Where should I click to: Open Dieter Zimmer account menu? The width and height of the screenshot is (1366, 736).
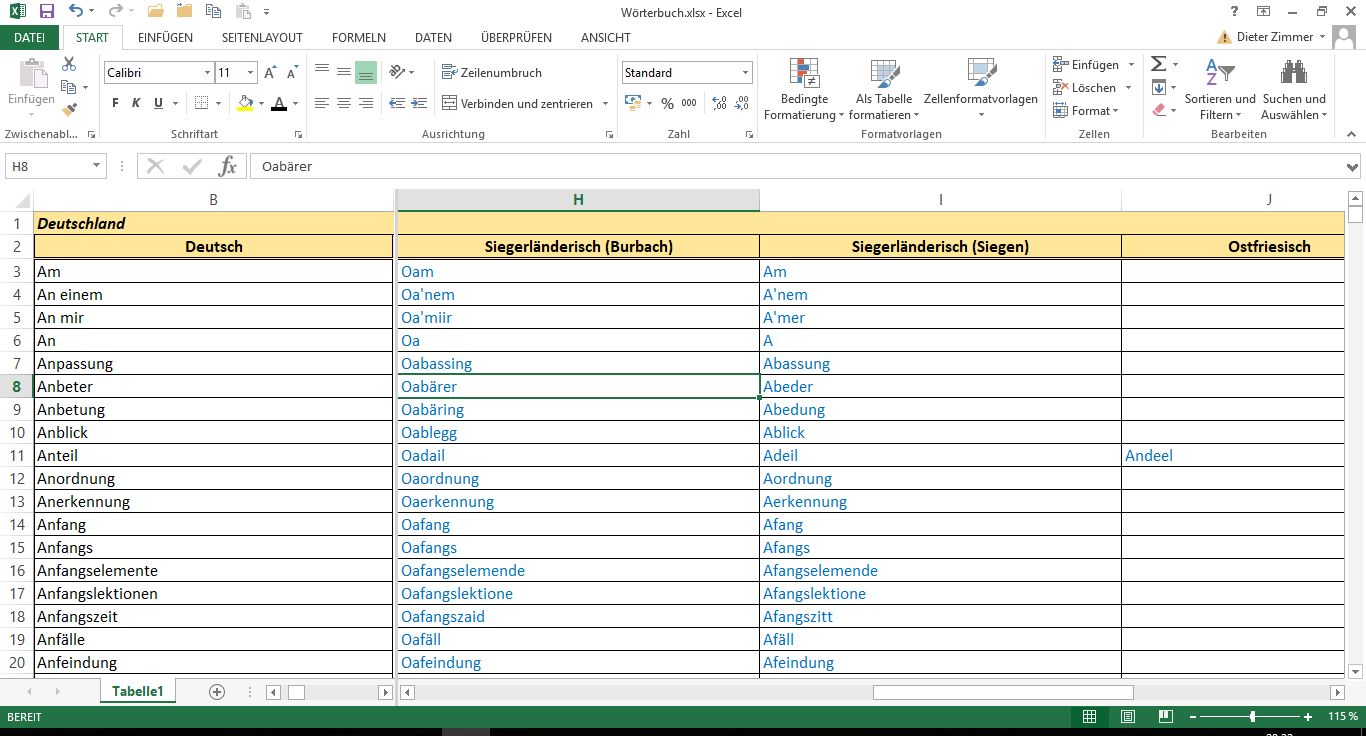tap(1281, 36)
